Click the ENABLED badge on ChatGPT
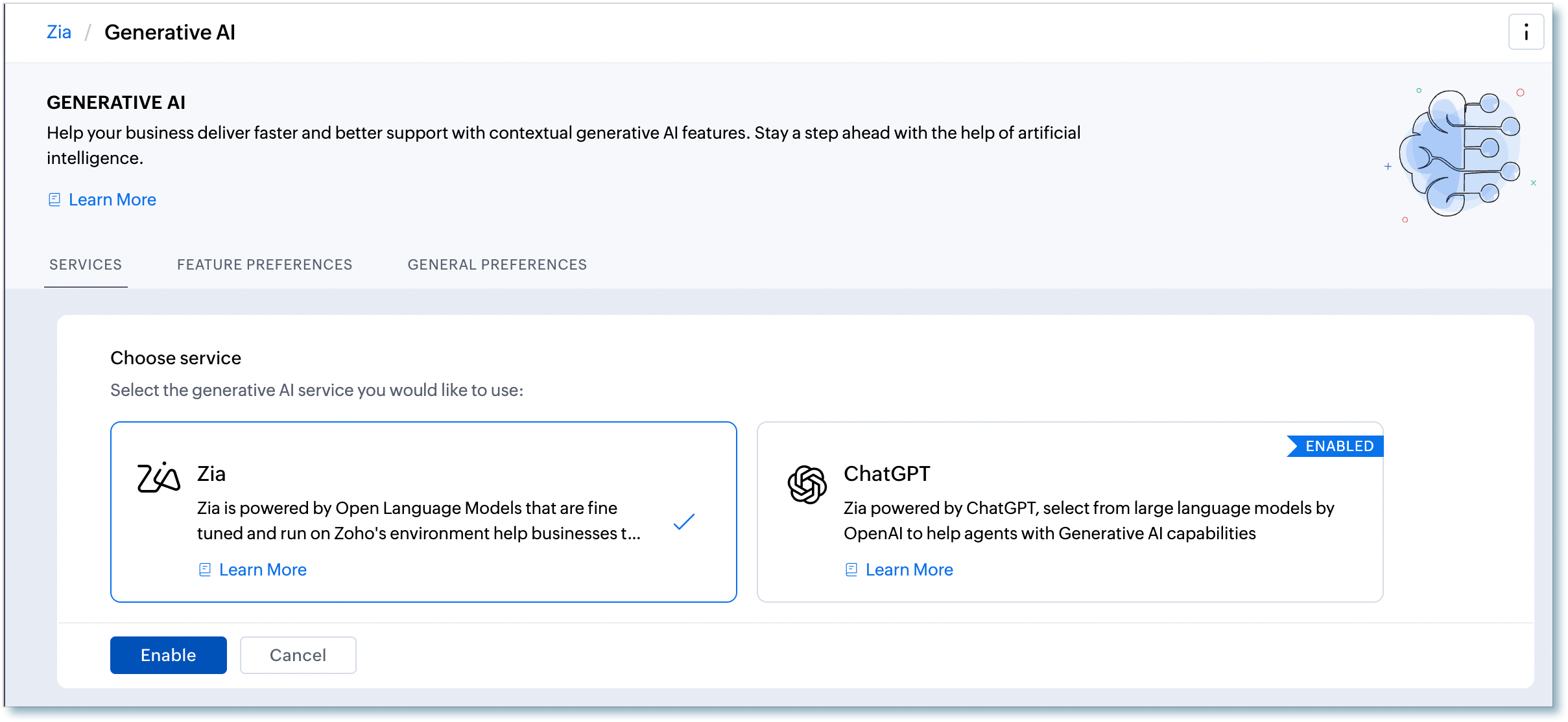Viewport: 1568px width, 722px height. pyautogui.click(x=1338, y=446)
